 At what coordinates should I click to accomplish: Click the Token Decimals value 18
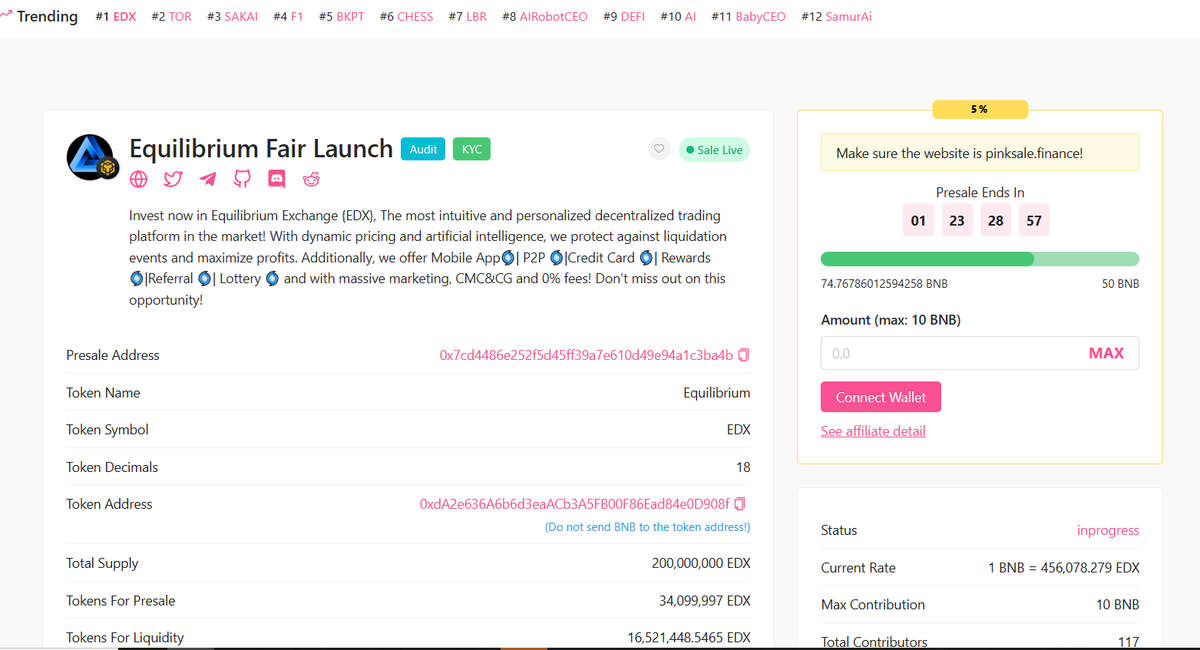click(743, 467)
